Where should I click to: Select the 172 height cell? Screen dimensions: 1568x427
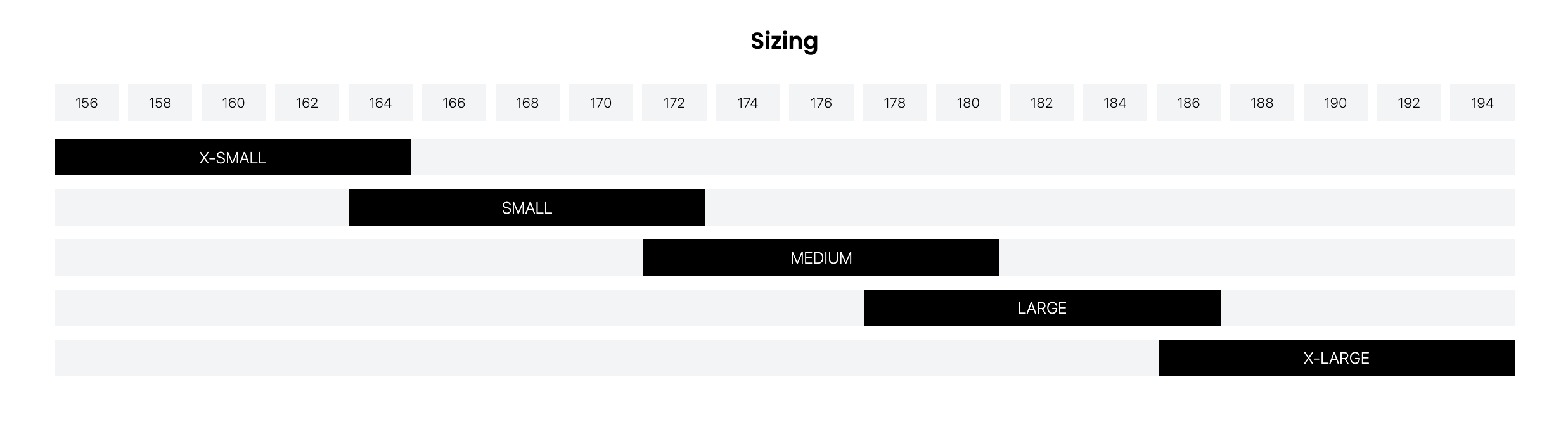[x=674, y=103]
